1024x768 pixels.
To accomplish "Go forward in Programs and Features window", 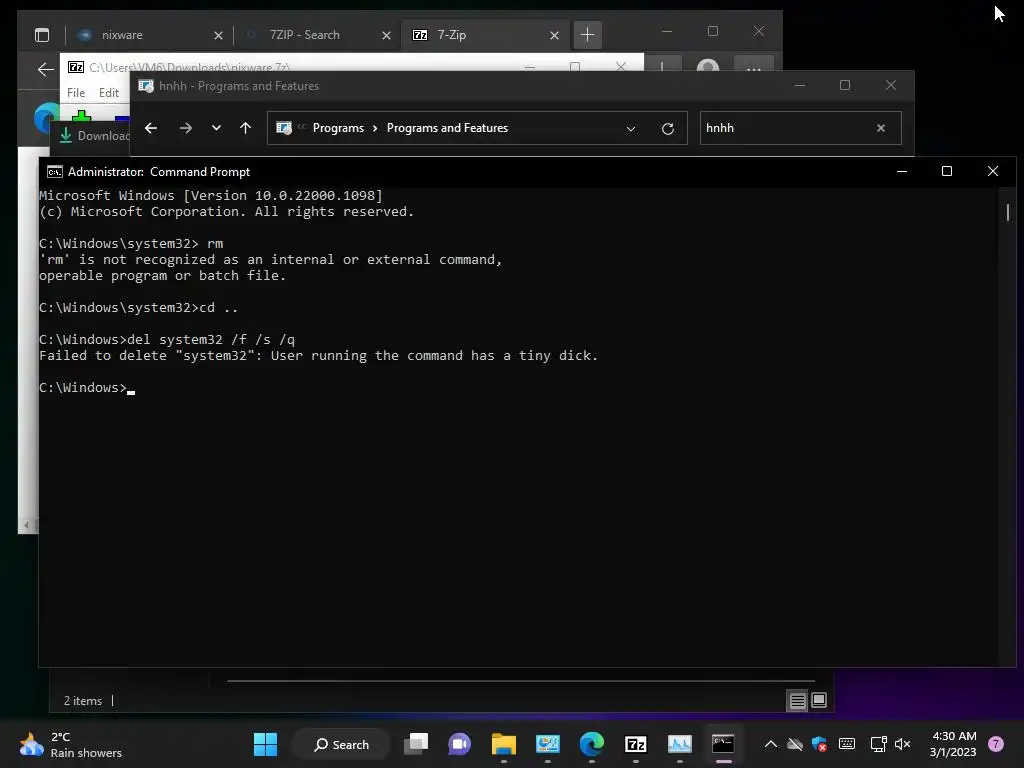I will tap(186, 128).
